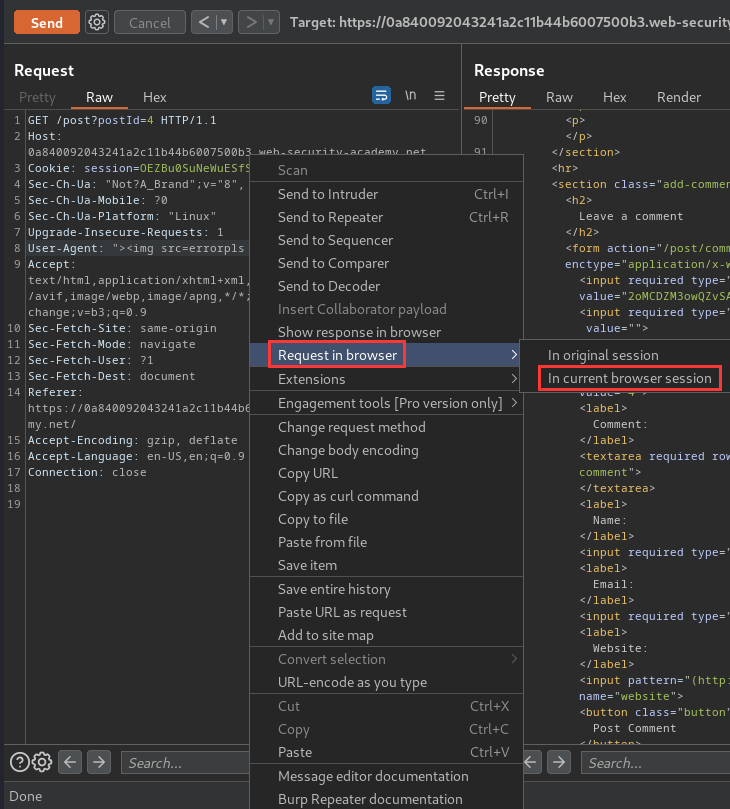730x809 pixels.
Task: Expand Request in browser submenu arrow
Action: tap(513, 355)
